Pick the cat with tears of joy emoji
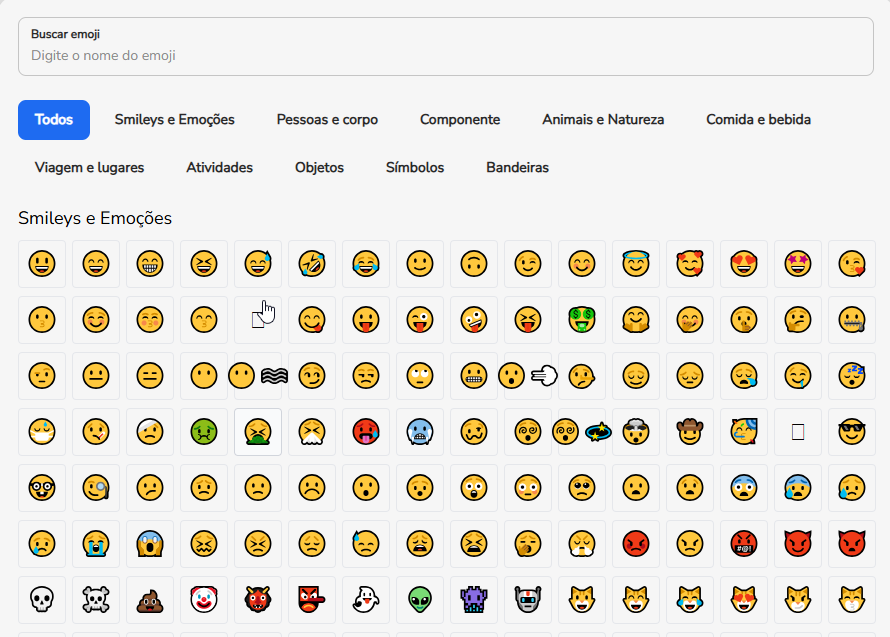 [x=690, y=600]
